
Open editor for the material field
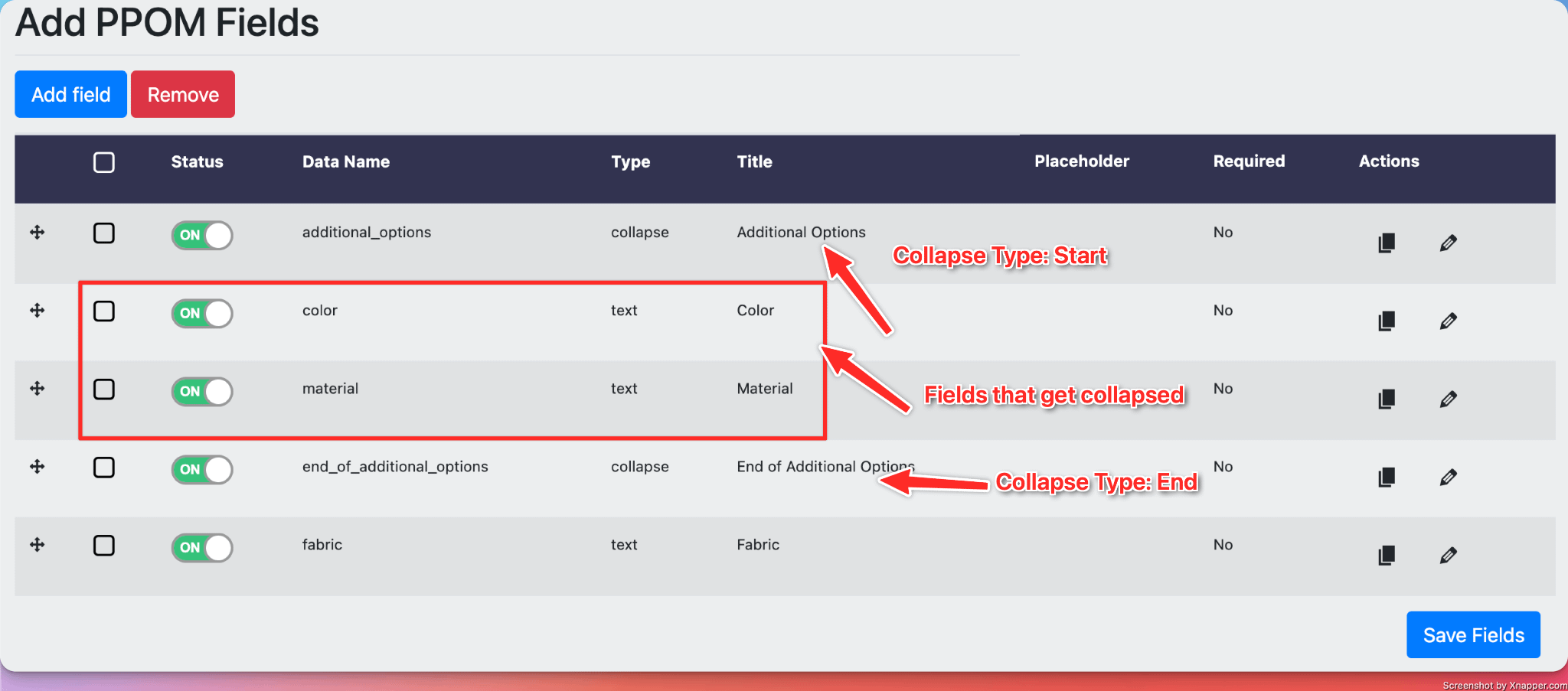[x=1448, y=399]
